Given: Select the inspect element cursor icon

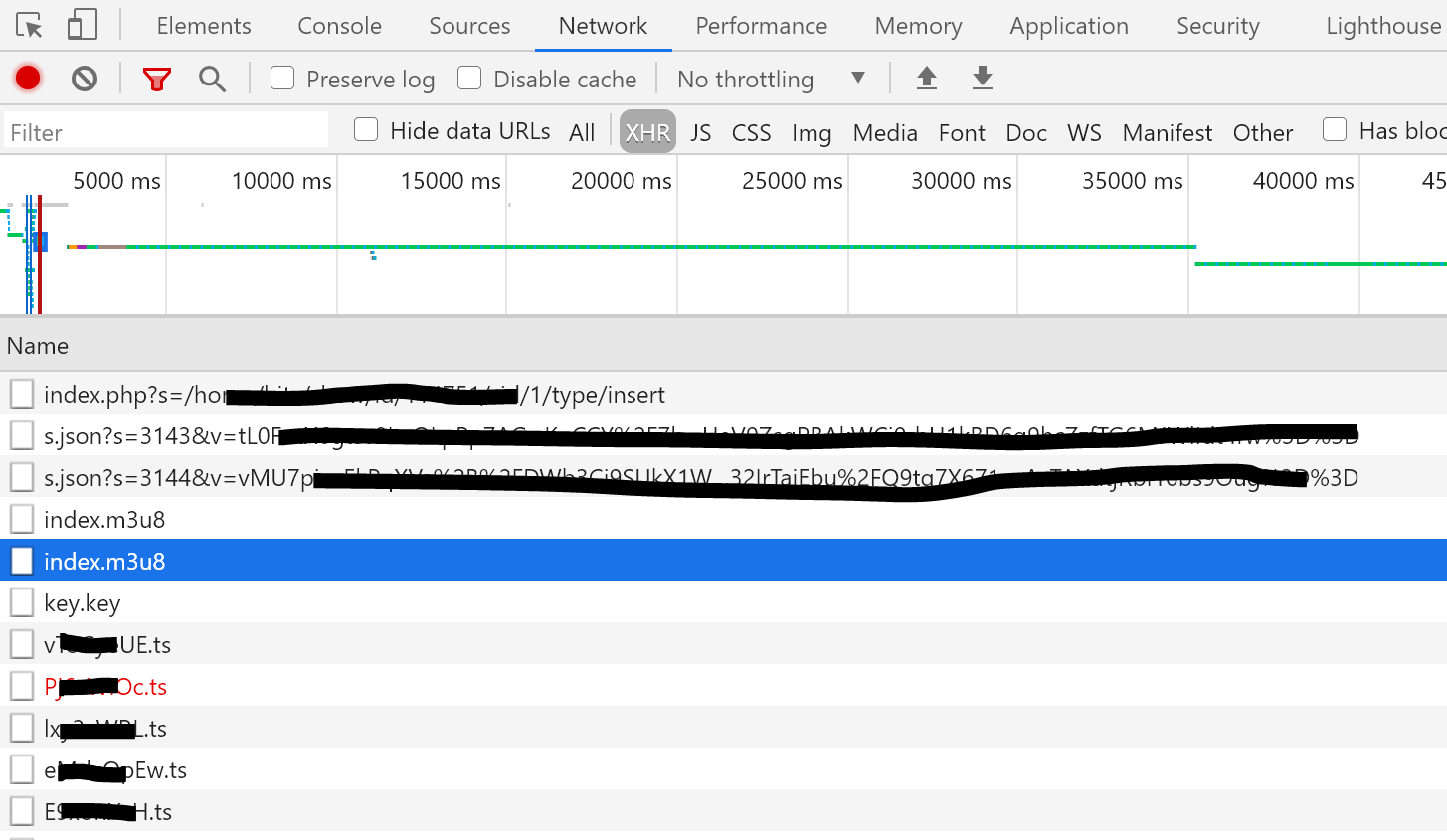Looking at the screenshot, I should [x=30, y=25].
